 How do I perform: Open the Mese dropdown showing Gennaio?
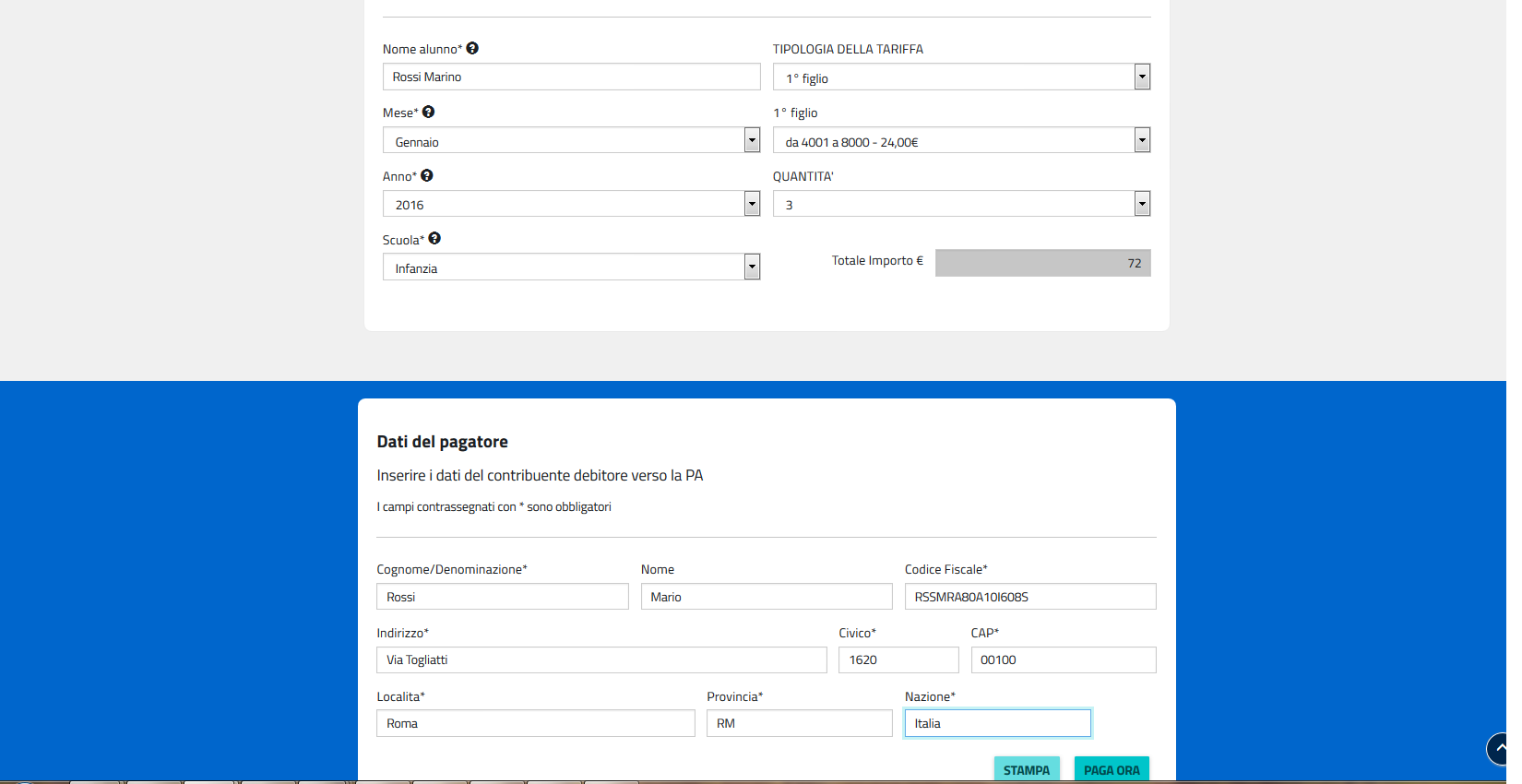(x=571, y=141)
